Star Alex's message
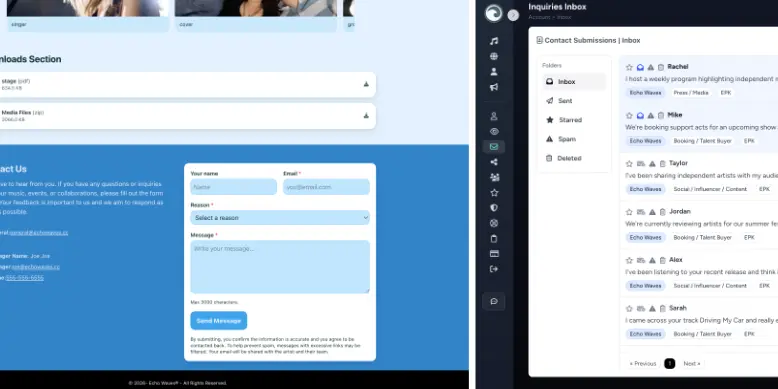 pos(629,260)
